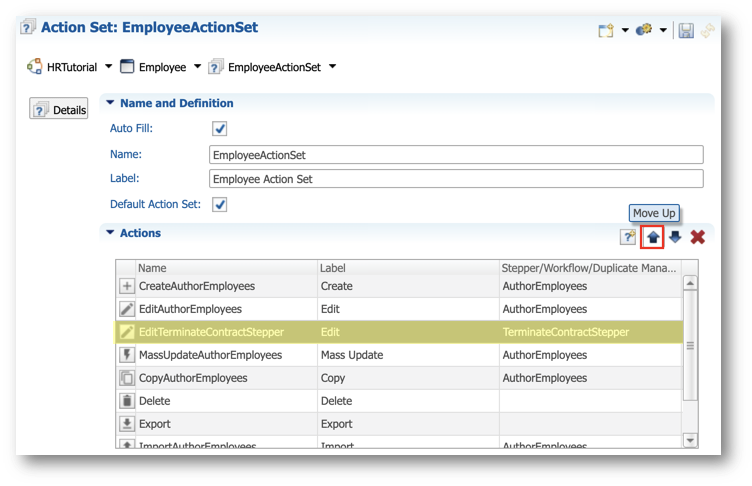The image size is (752, 486).
Task: Toggle the Auto Fill checkbox
Action: click(219, 129)
